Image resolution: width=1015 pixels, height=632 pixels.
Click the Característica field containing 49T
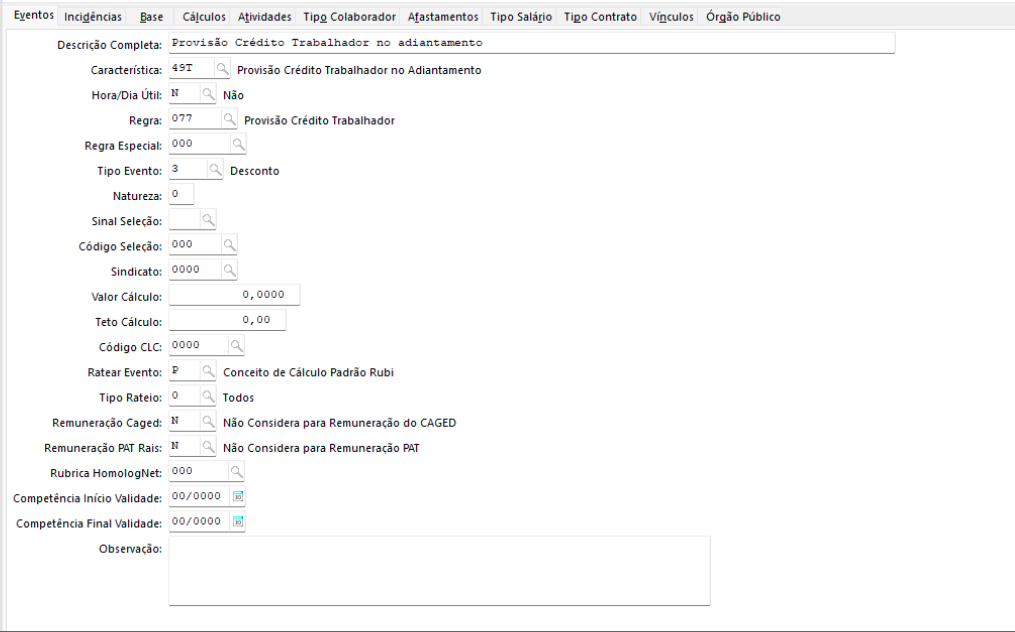click(192, 68)
